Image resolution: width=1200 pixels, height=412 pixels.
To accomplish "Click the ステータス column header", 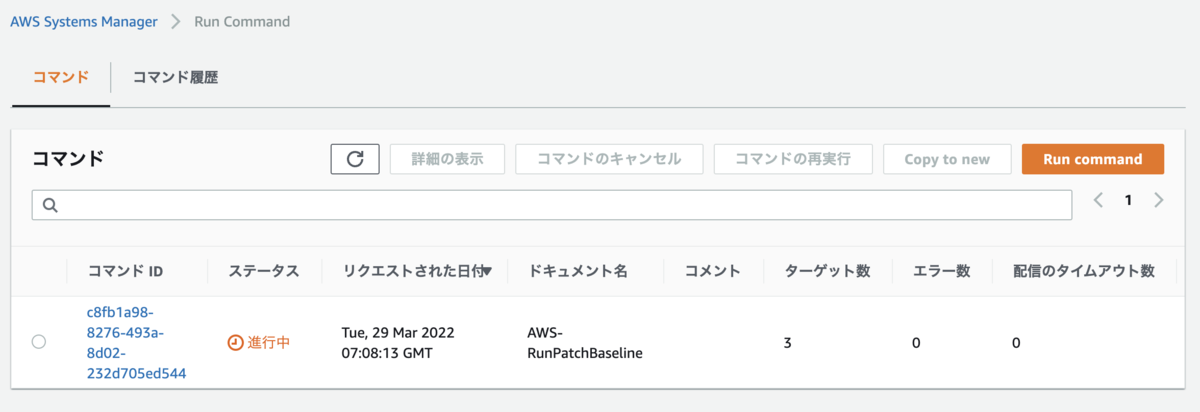I will (x=263, y=271).
